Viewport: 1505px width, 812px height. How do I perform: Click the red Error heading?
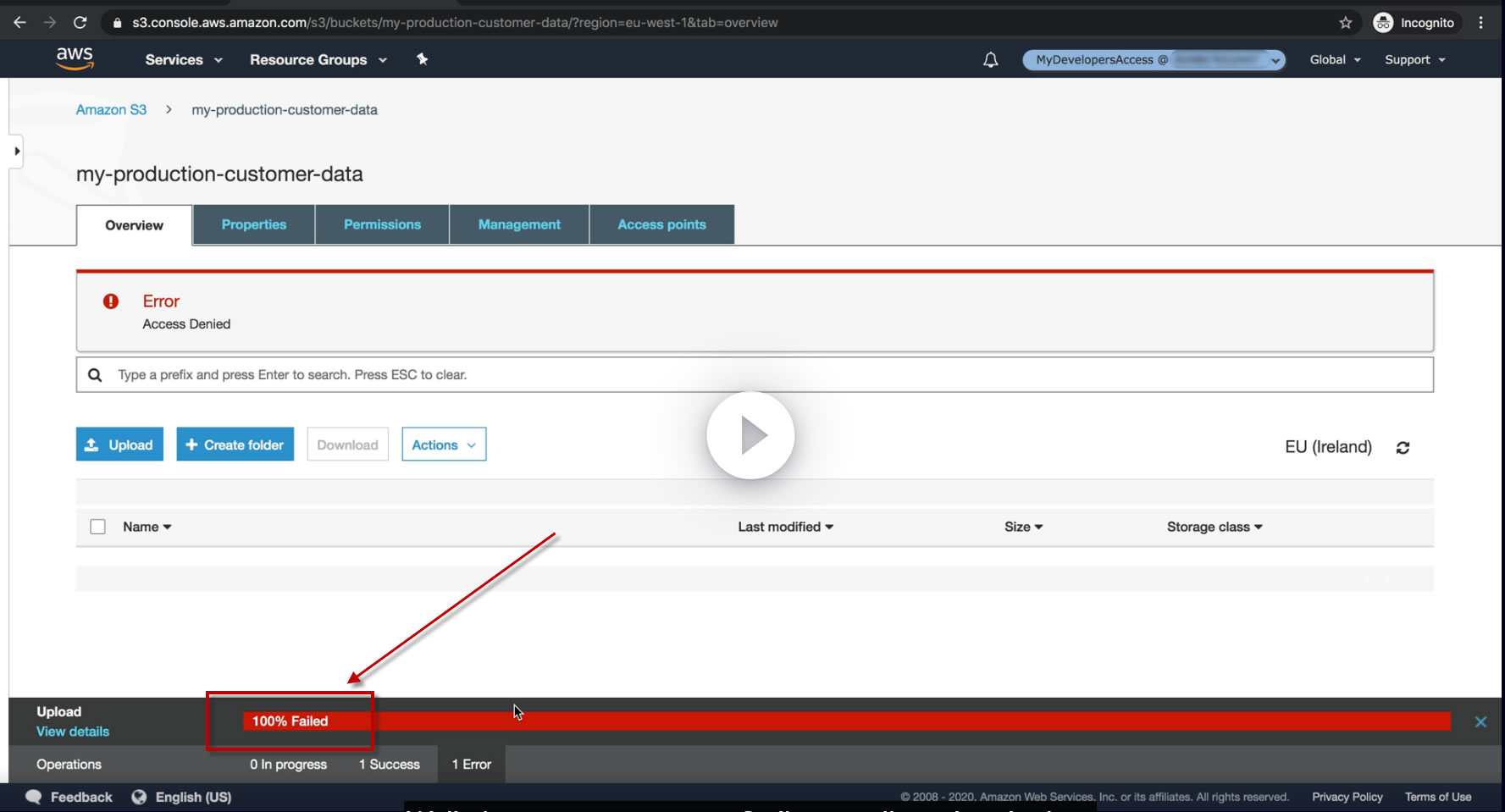tap(161, 301)
